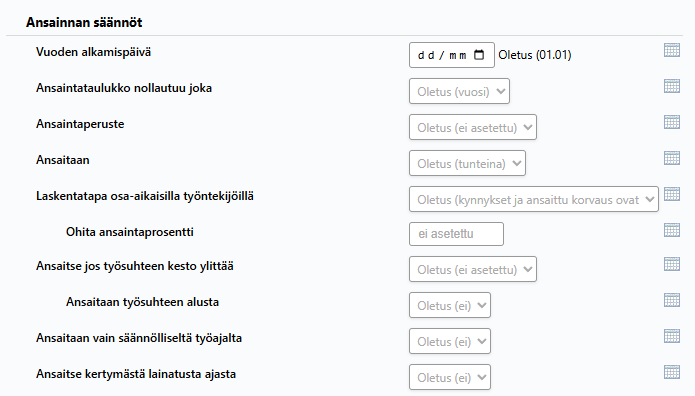The height and width of the screenshot is (396, 695).
Task: Open Ansaintataulukko nollautuu joka dropdown
Action: coord(459,91)
